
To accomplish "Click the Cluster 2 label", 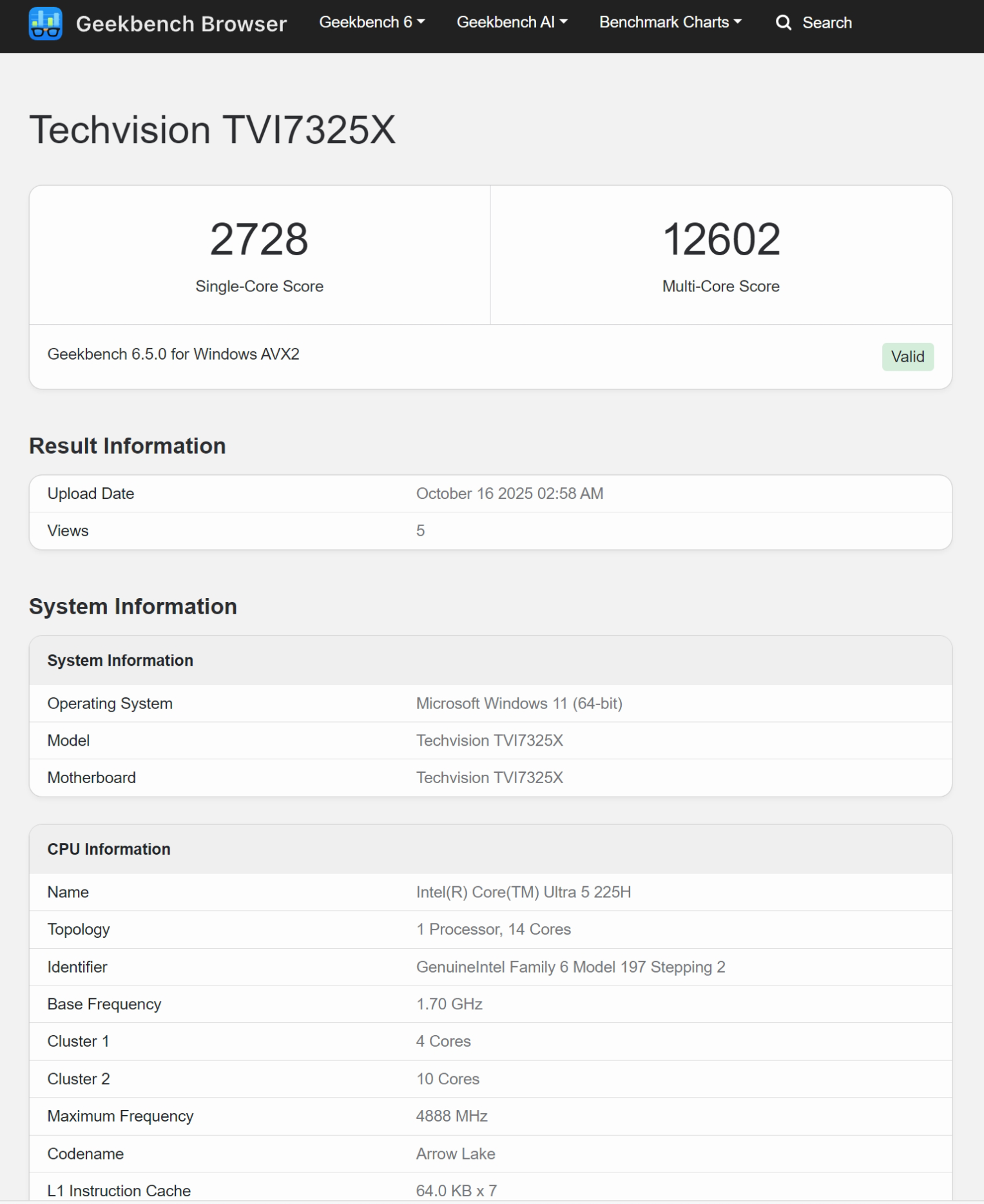I will point(79,1079).
